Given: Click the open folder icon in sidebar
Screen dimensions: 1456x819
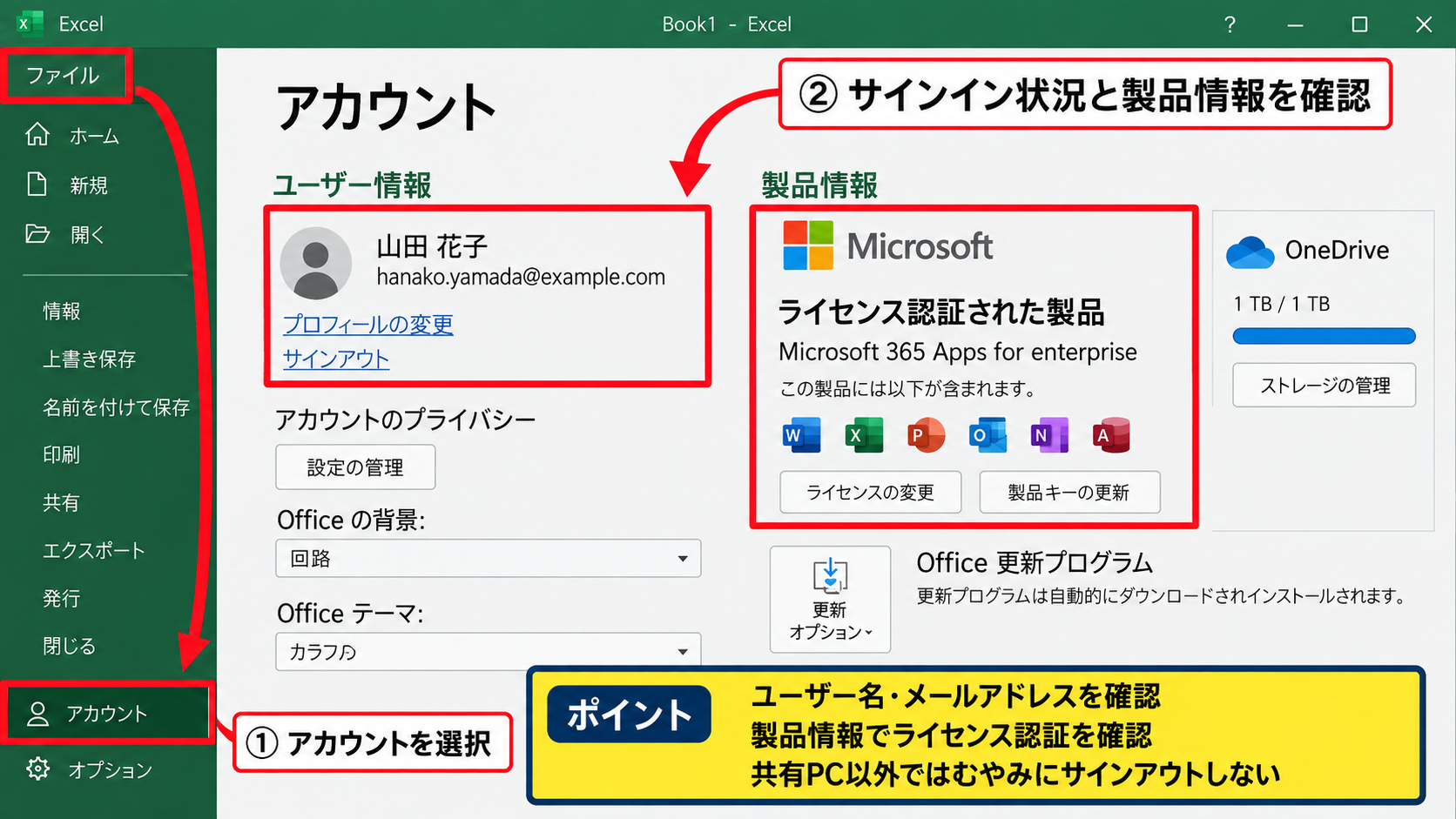Looking at the screenshot, I should pos(37,233).
